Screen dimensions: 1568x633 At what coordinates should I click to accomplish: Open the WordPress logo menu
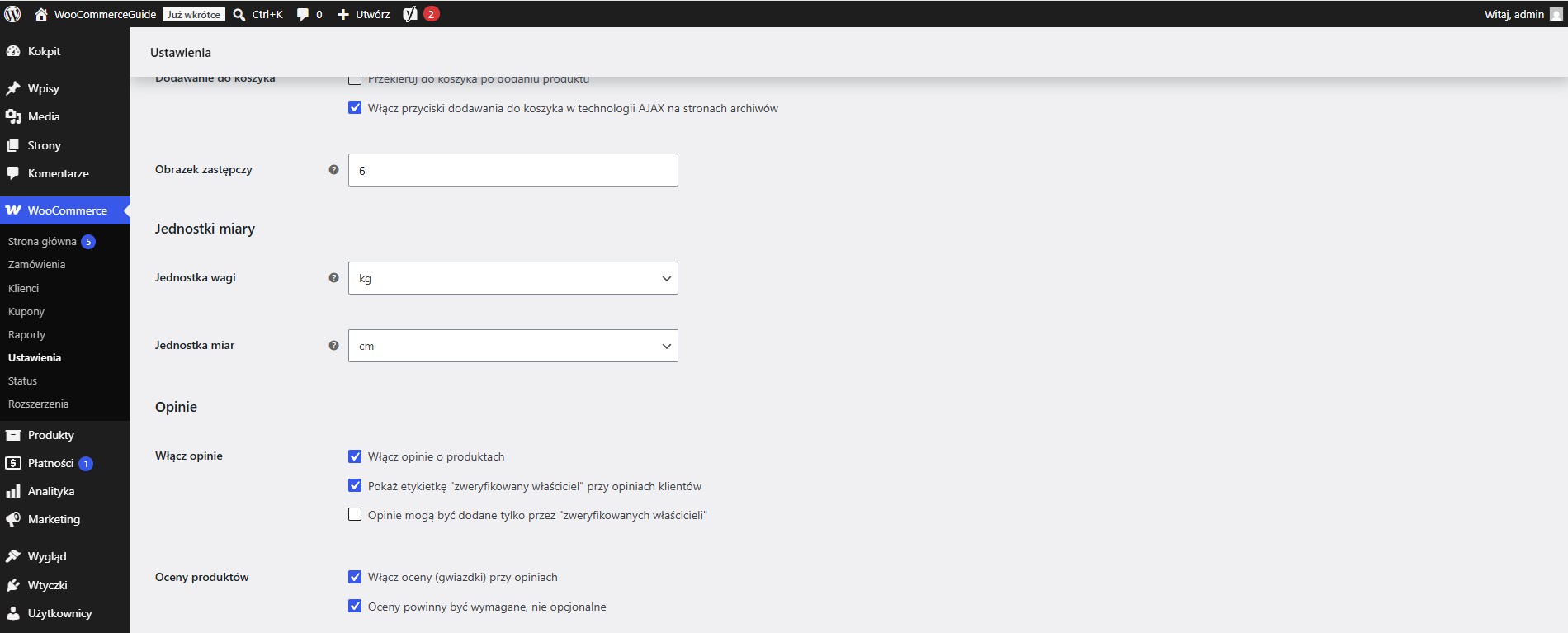tap(12, 14)
